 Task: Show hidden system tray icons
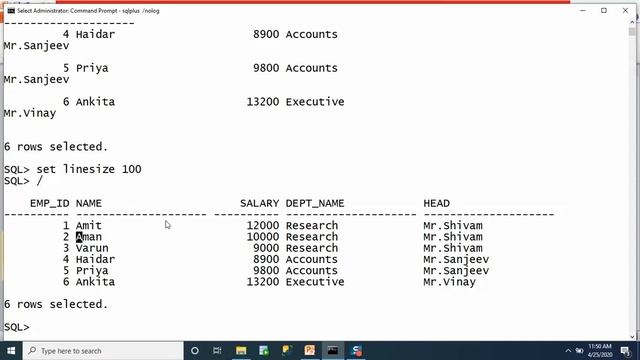click(x=568, y=351)
